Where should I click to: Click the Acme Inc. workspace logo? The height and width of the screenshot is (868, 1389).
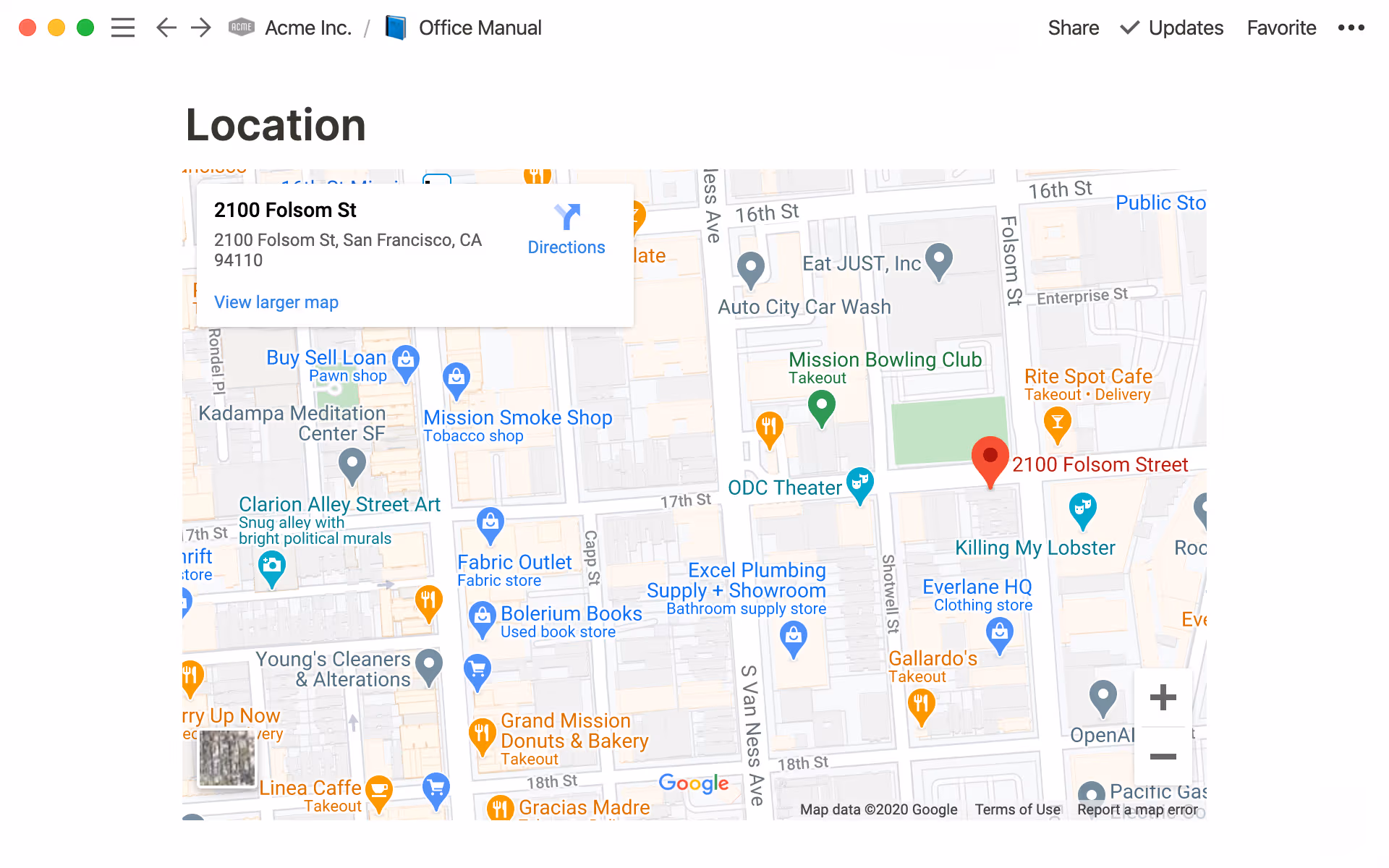click(x=241, y=27)
